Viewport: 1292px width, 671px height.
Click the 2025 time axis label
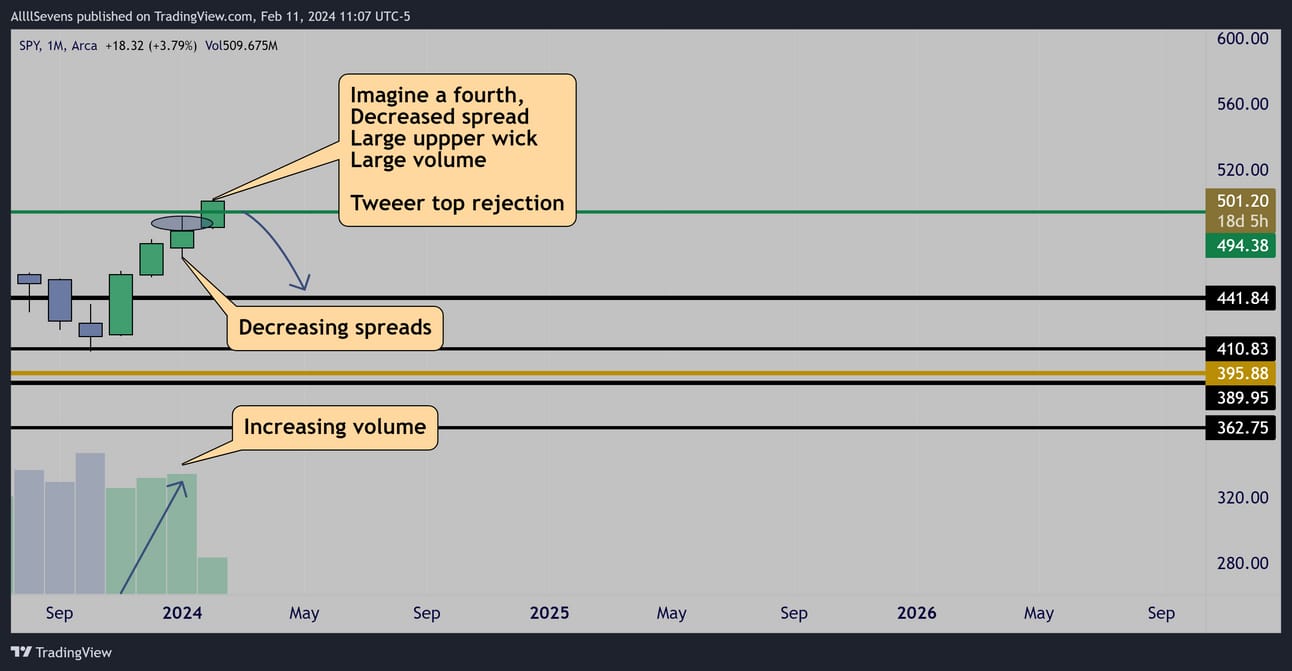549,612
